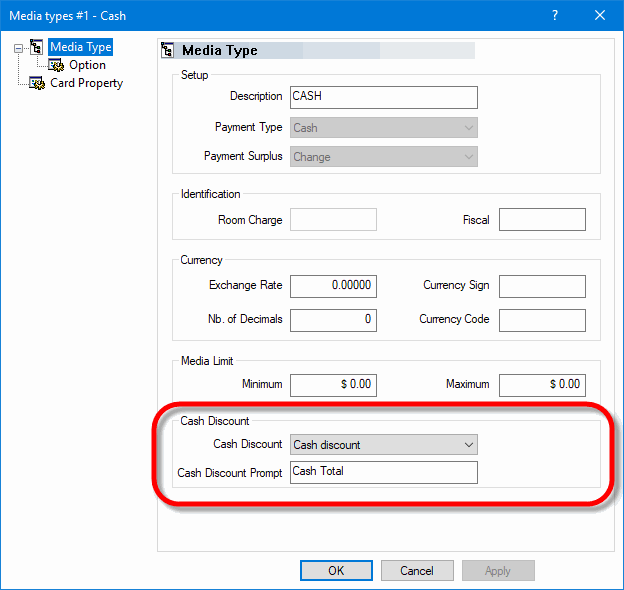Screen dimensions: 624x590
Task: Click the Exchange Rate field
Action: coord(333,285)
